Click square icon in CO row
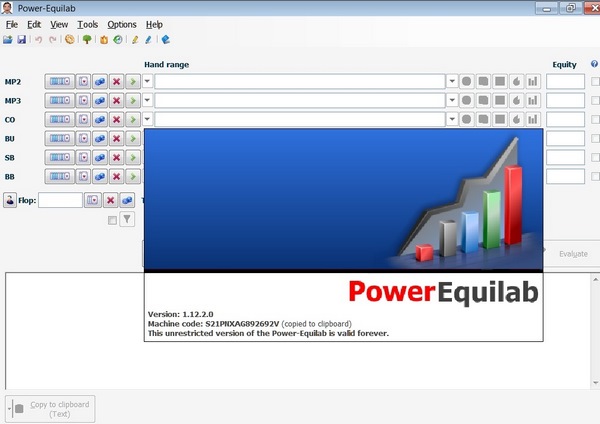600x424 pixels. tap(500, 119)
